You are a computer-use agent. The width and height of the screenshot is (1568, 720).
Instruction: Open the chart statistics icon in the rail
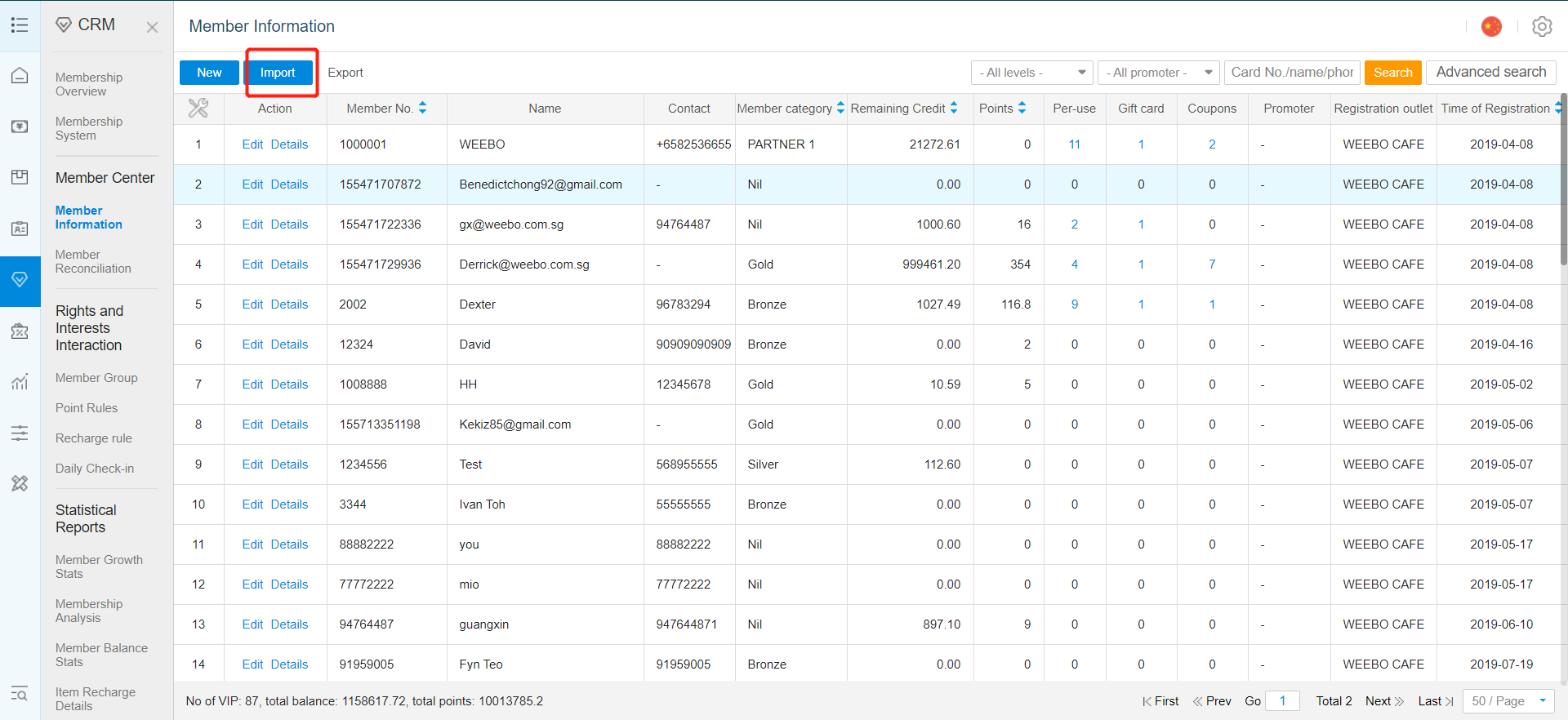point(20,381)
